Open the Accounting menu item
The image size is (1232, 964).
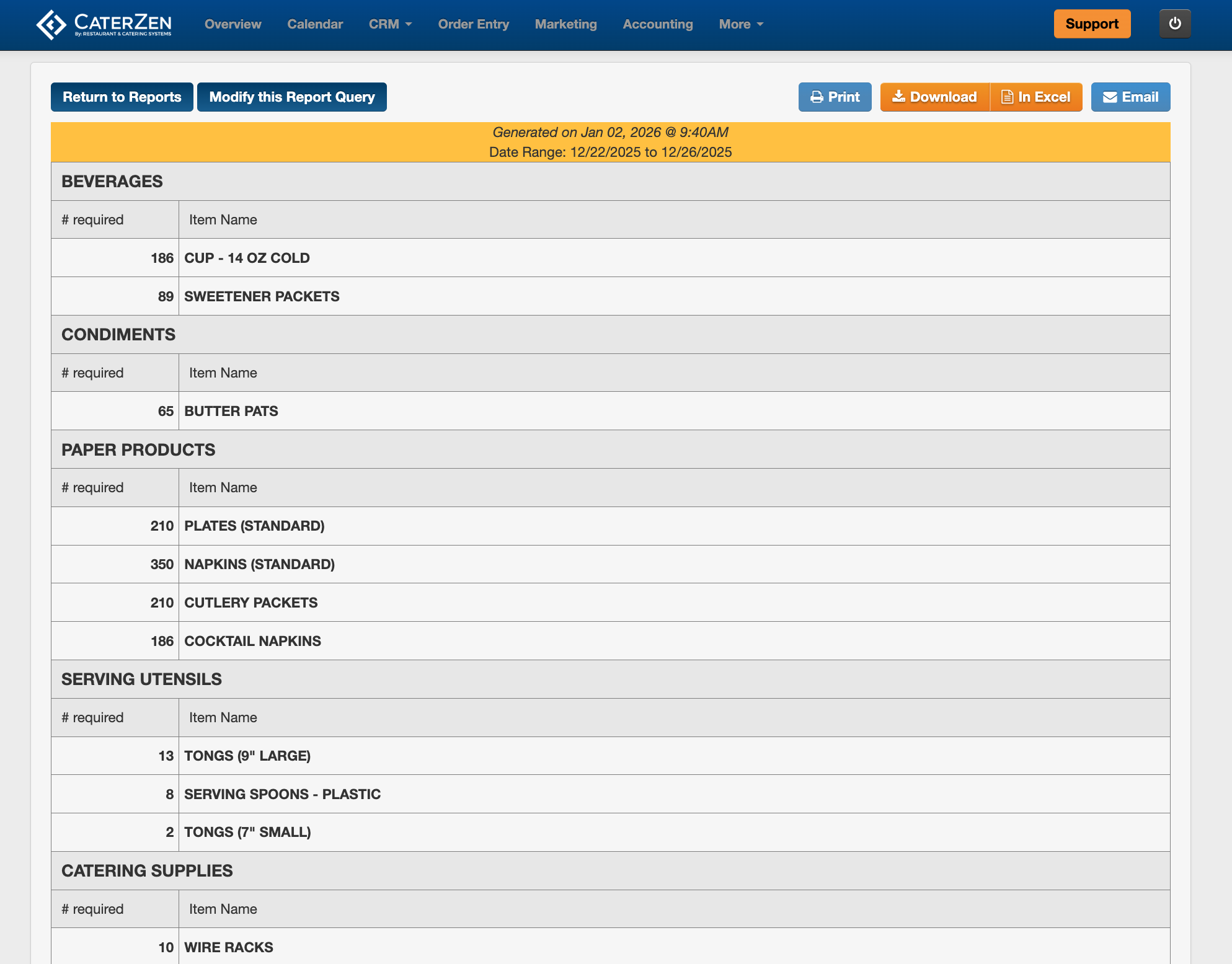click(x=657, y=24)
